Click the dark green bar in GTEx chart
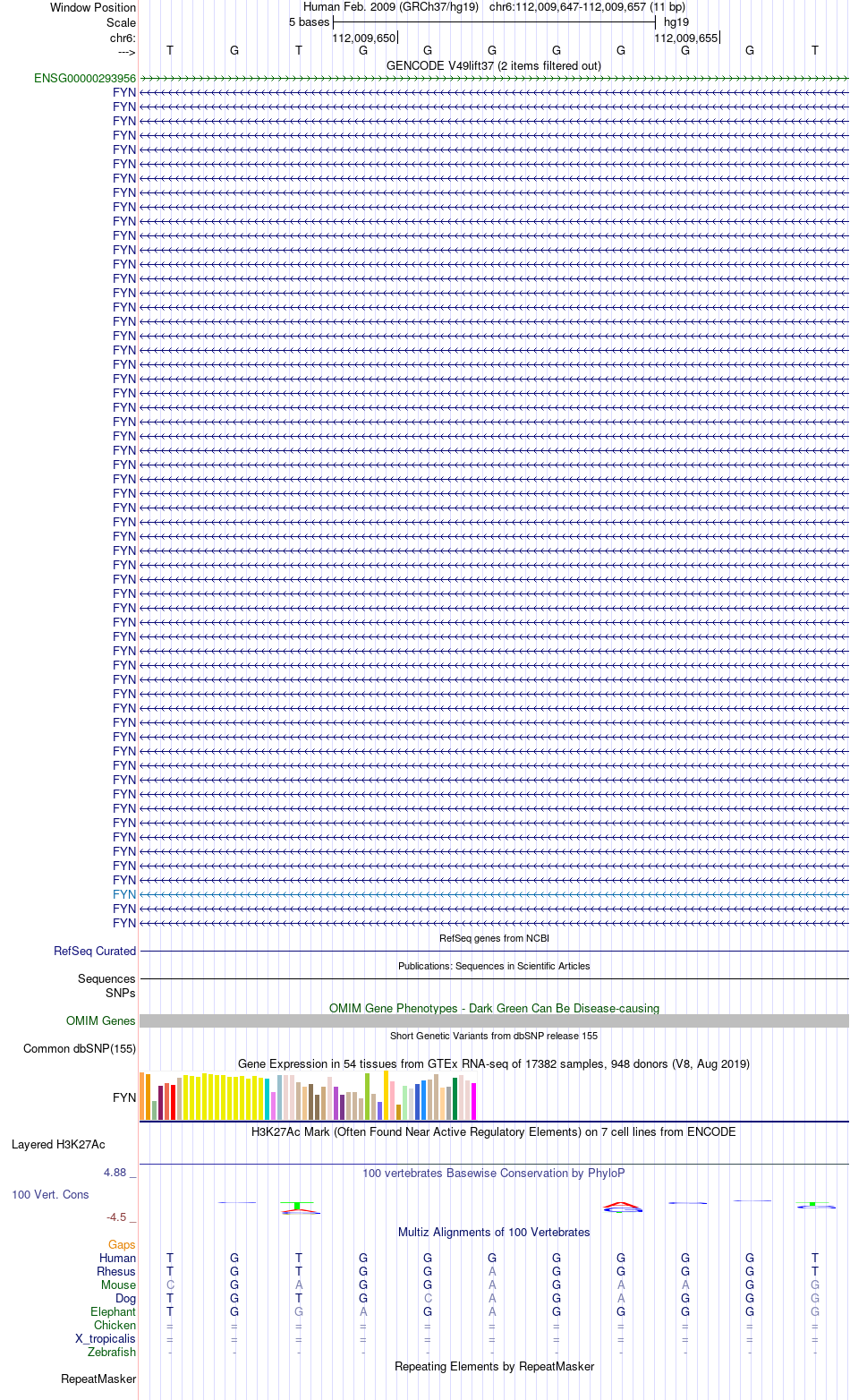The height and width of the screenshot is (1400, 850). 455,1098
